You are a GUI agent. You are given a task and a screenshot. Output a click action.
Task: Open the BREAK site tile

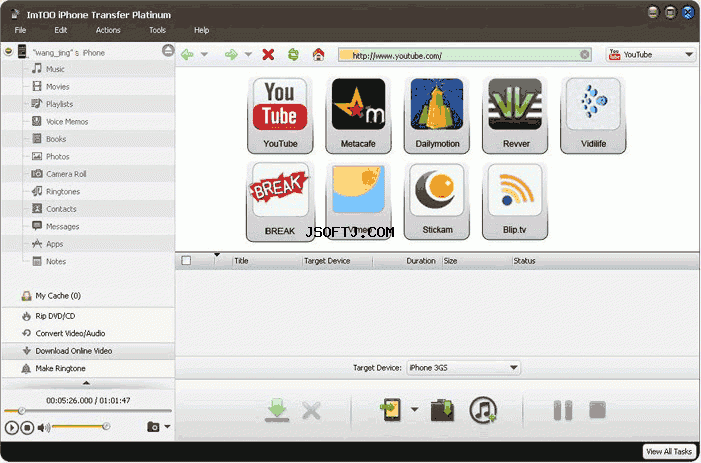point(280,202)
